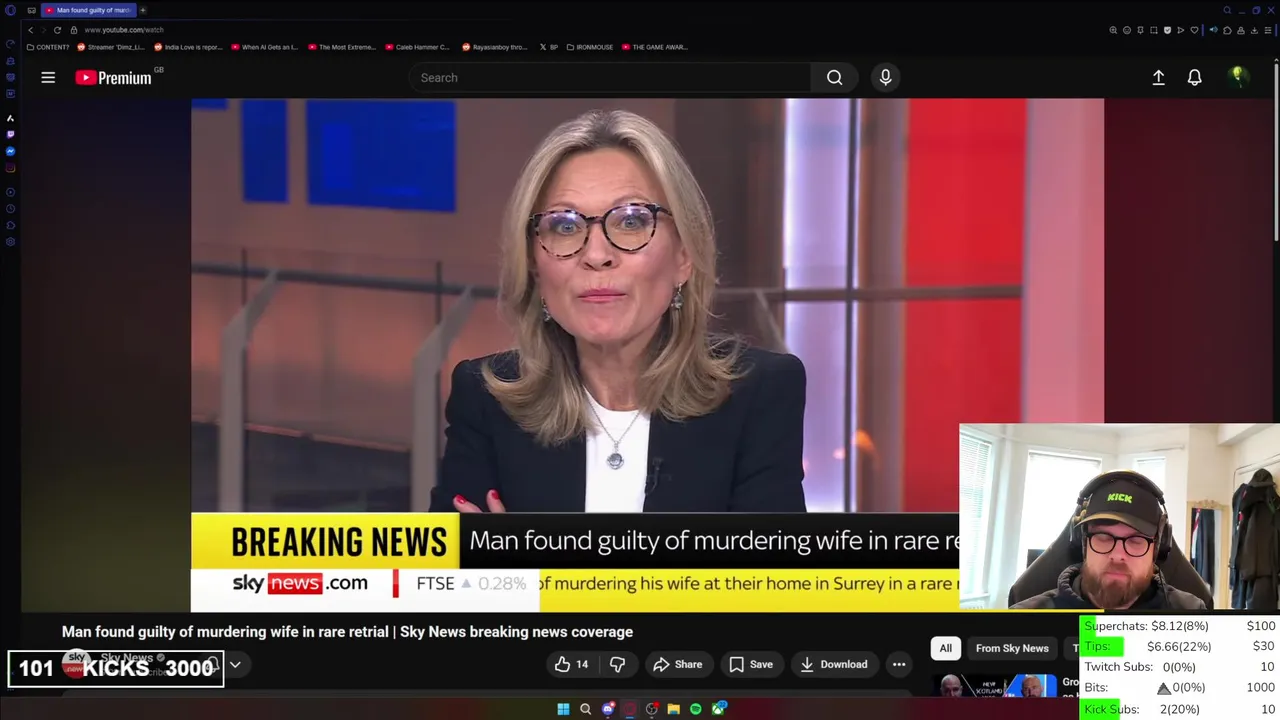This screenshot has height=720, width=1280.
Task: Open the title bar tab search magnifier
Action: (x=1227, y=10)
